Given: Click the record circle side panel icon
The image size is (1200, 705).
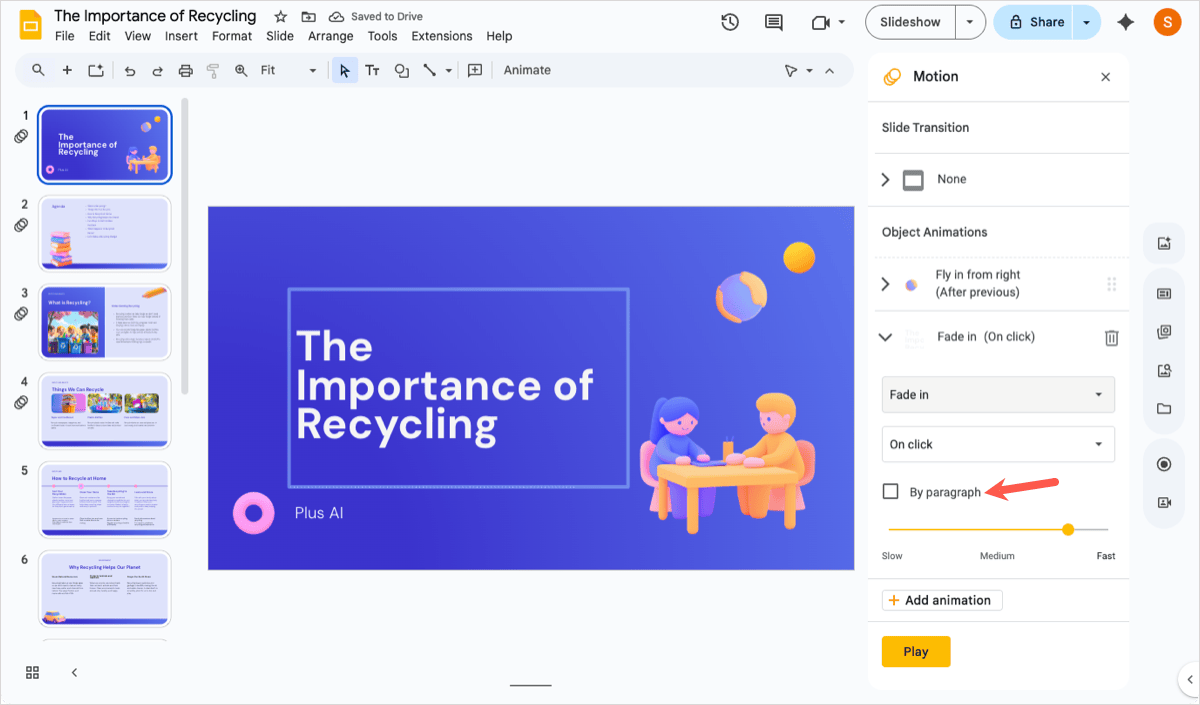Looking at the screenshot, I should coord(1164,464).
